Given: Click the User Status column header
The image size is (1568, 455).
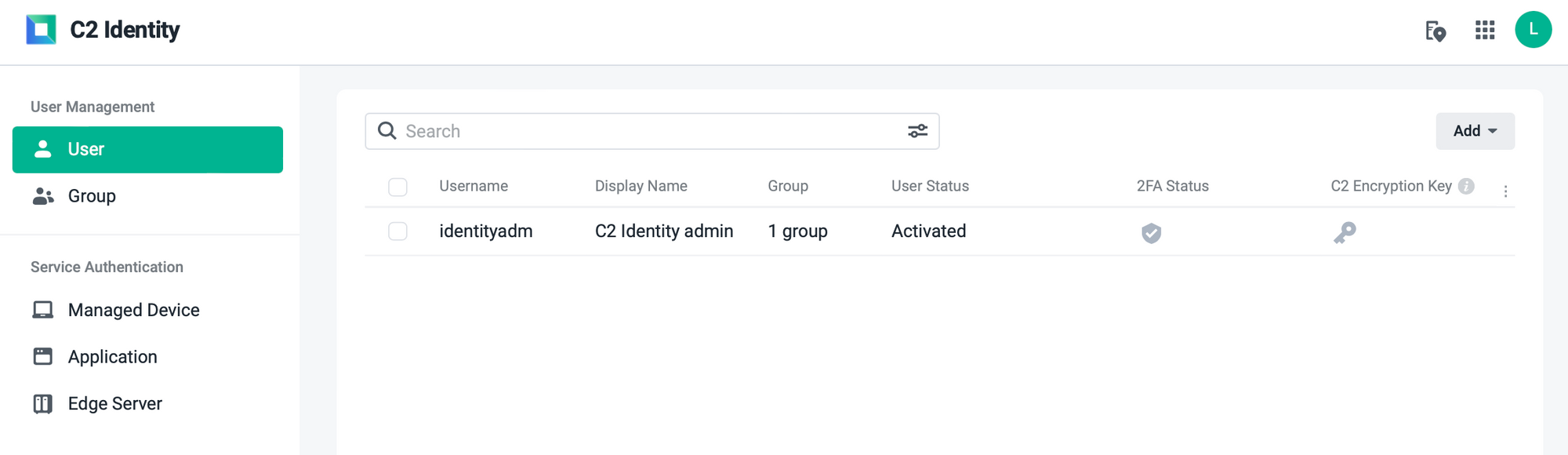Looking at the screenshot, I should [x=930, y=186].
